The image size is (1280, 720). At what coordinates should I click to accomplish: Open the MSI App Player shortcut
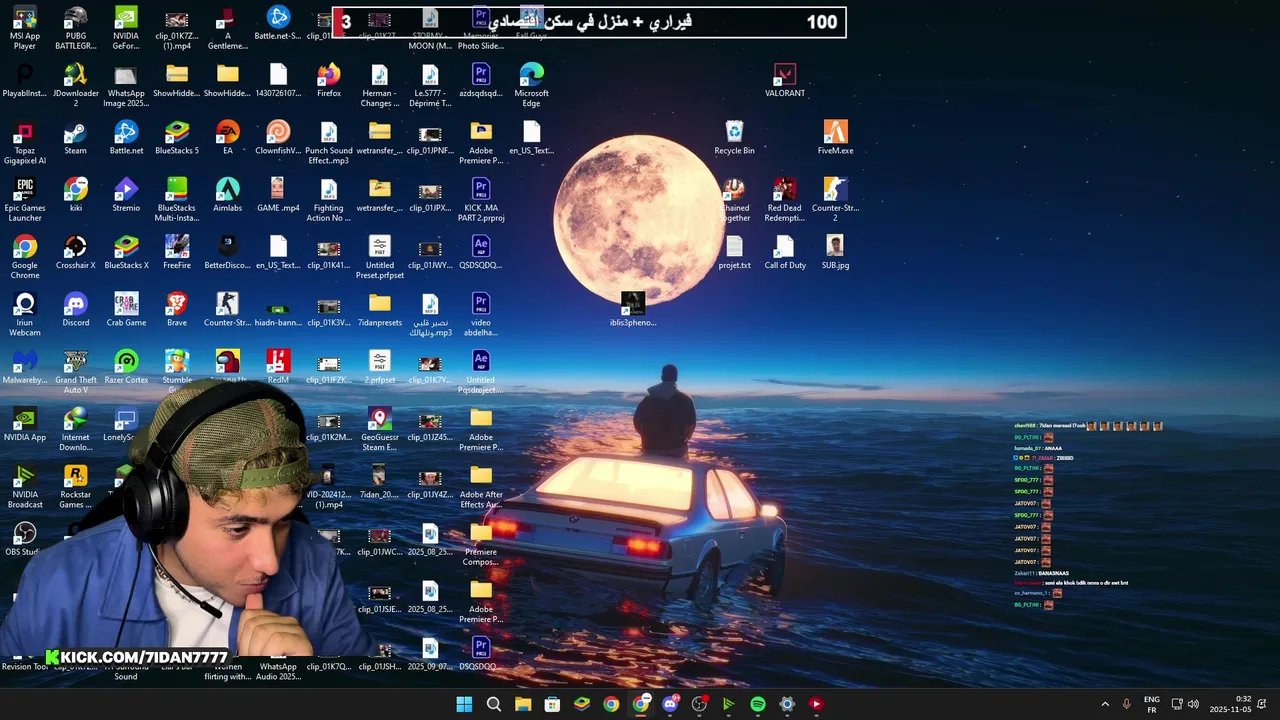(x=25, y=28)
